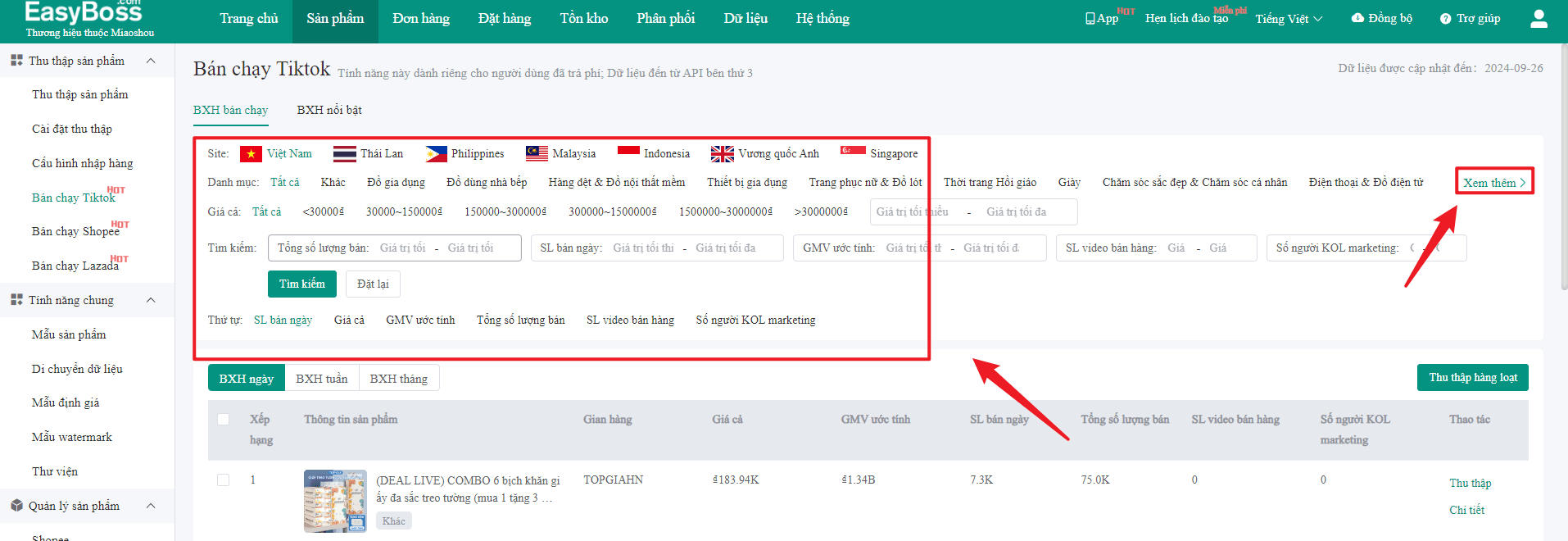Click the Thu thập hàng loạt button
The height and width of the screenshot is (541, 1568).
point(1473,377)
